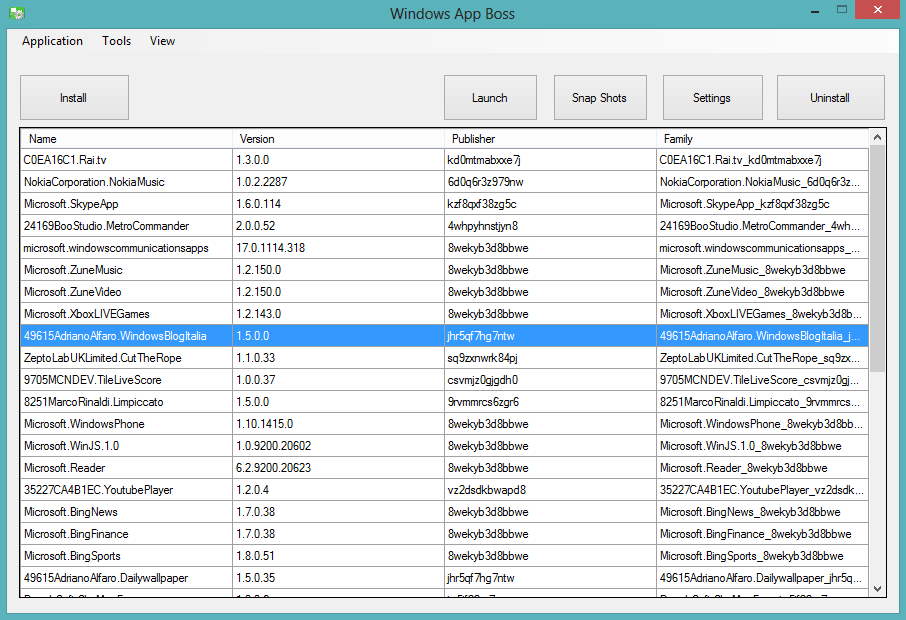The height and width of the screenshot is (620, 906).
Task: Select the Microsoft.BingFinance entry
Action: tap(444, 534)
